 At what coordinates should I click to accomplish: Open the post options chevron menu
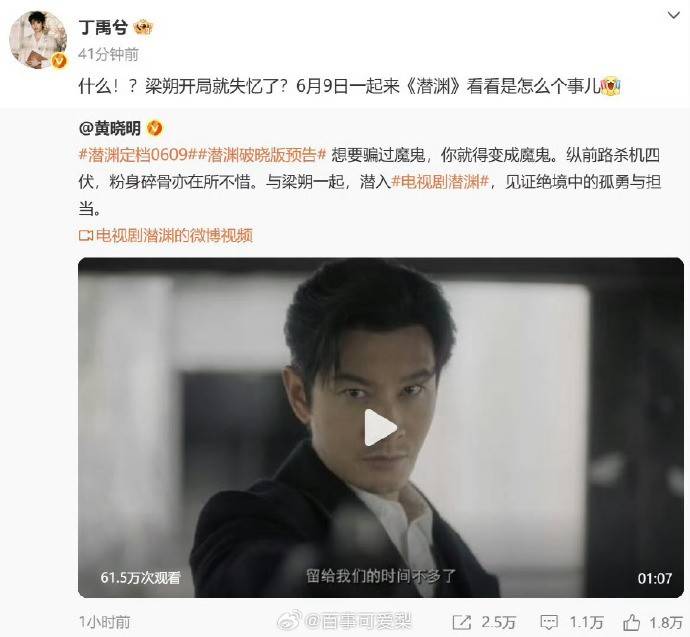pyautogui.click(x=674, y=16)
